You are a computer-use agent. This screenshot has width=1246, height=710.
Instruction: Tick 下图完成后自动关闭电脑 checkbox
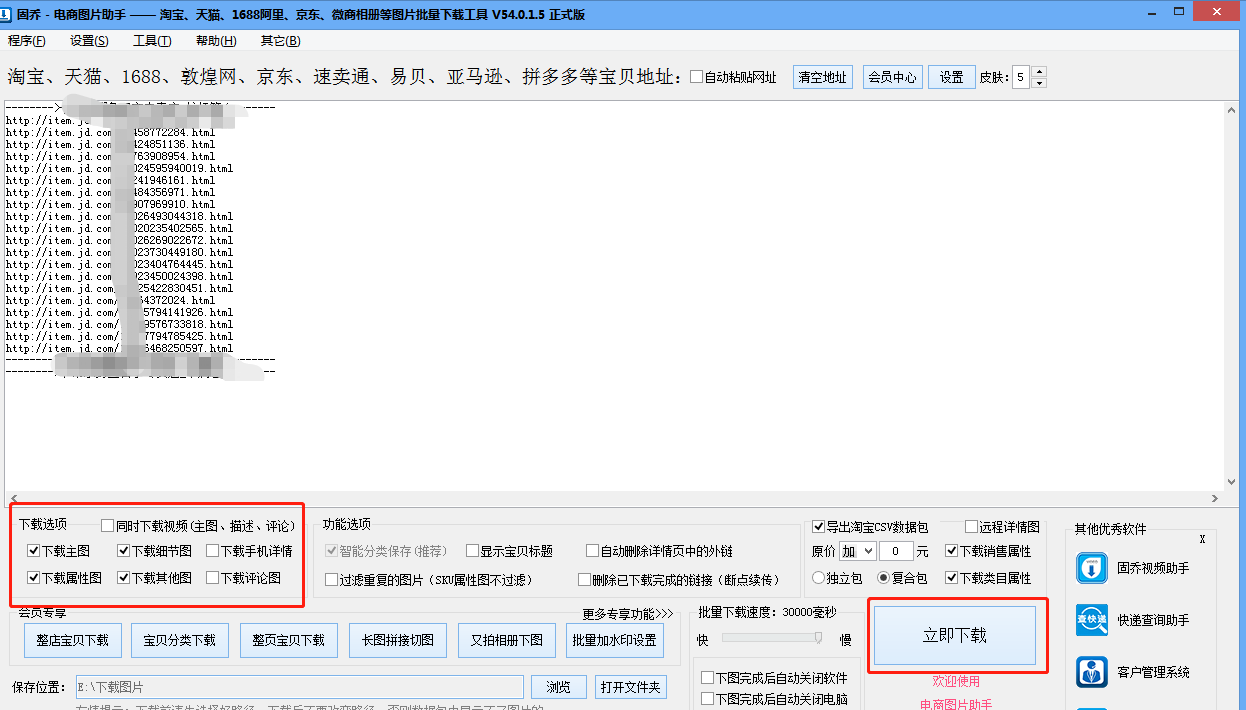707,698
